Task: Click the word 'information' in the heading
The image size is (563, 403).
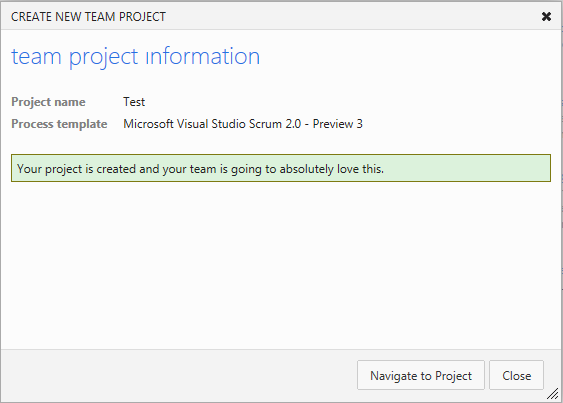Action: [203, 57]
